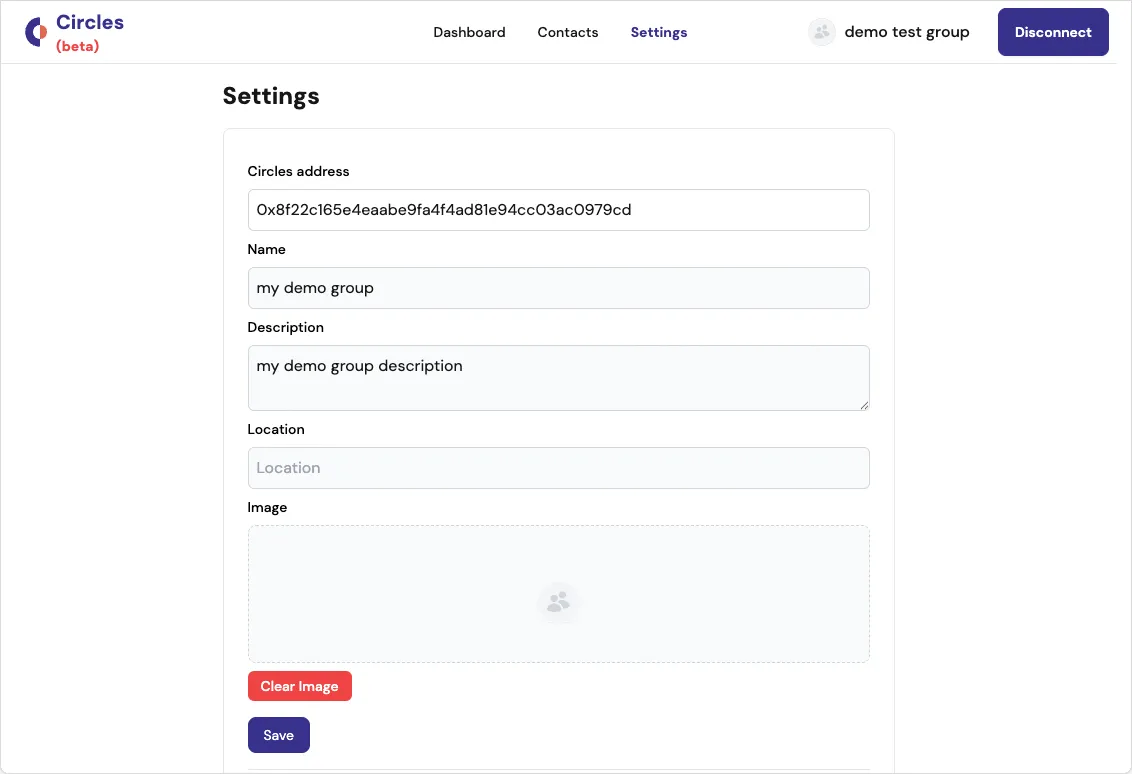Image resolution: width=1132 pixels, height=774 pixels.
Task: Click the red Clear Image button
Action: point(299,686)
